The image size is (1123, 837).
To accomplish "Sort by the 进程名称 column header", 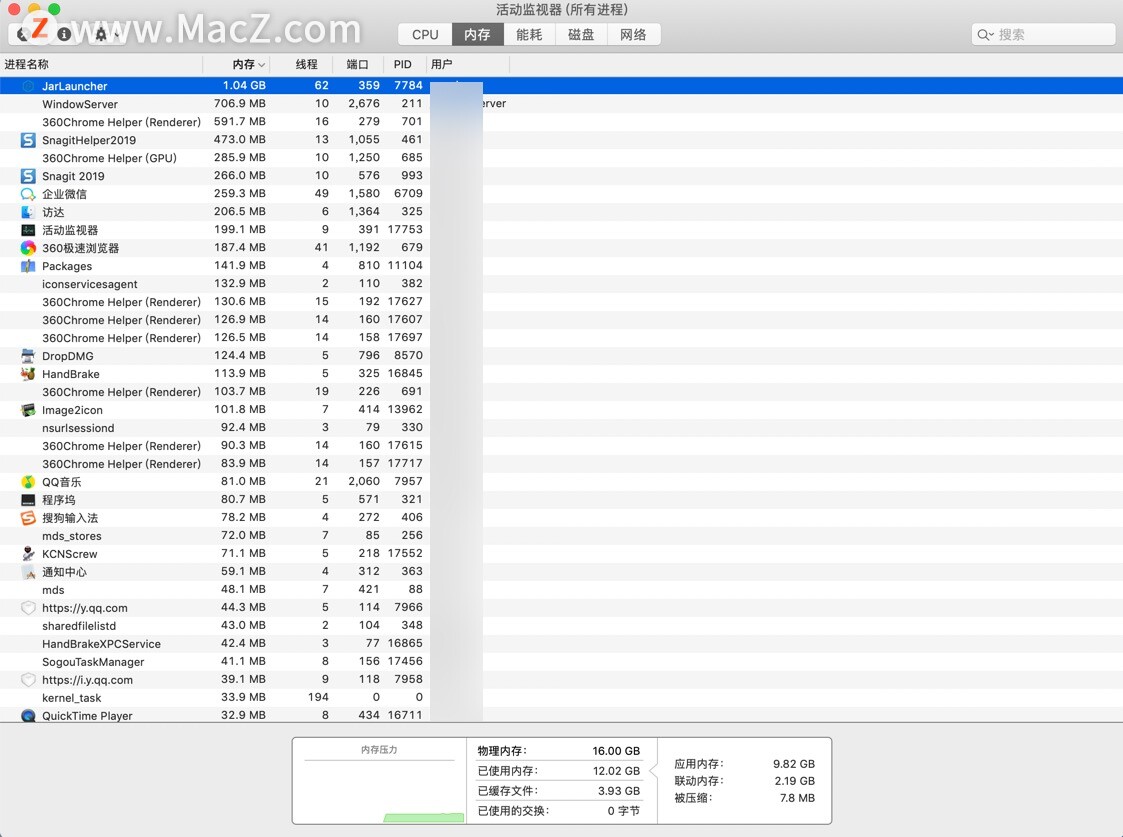I will [101, 64].
